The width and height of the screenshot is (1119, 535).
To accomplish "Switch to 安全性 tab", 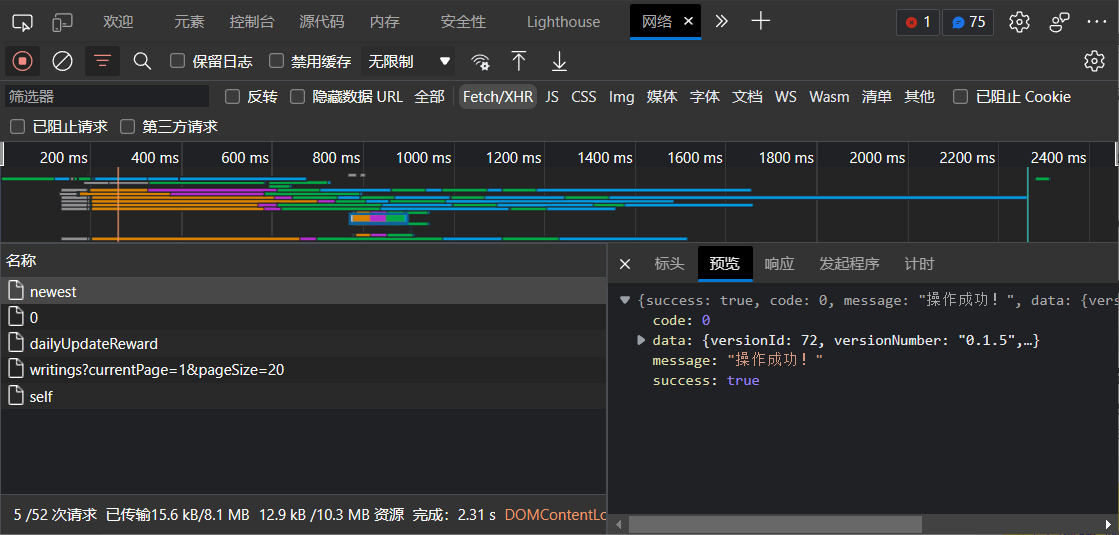I will [x=463, y=22].
